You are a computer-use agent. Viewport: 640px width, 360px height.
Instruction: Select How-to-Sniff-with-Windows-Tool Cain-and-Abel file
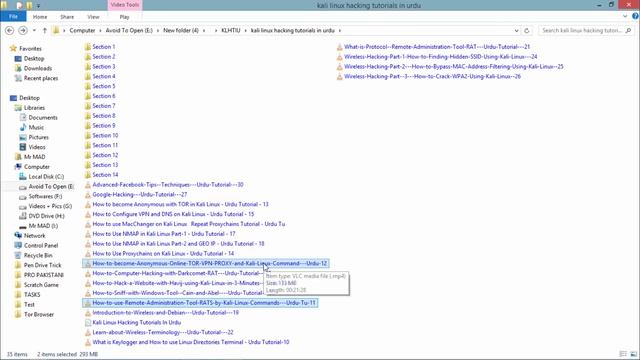click(x=178, y=293)
